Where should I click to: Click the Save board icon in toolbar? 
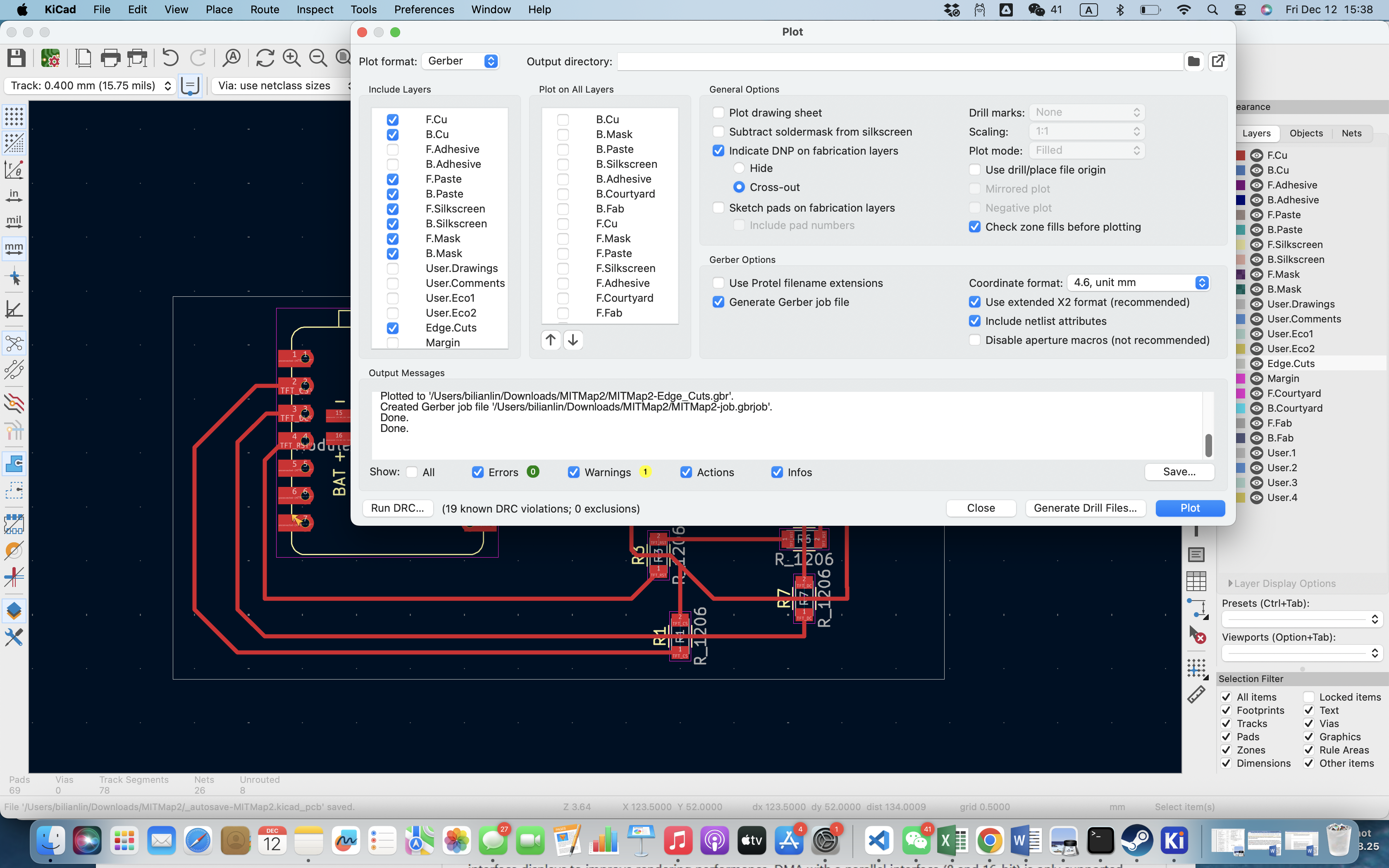17,57
